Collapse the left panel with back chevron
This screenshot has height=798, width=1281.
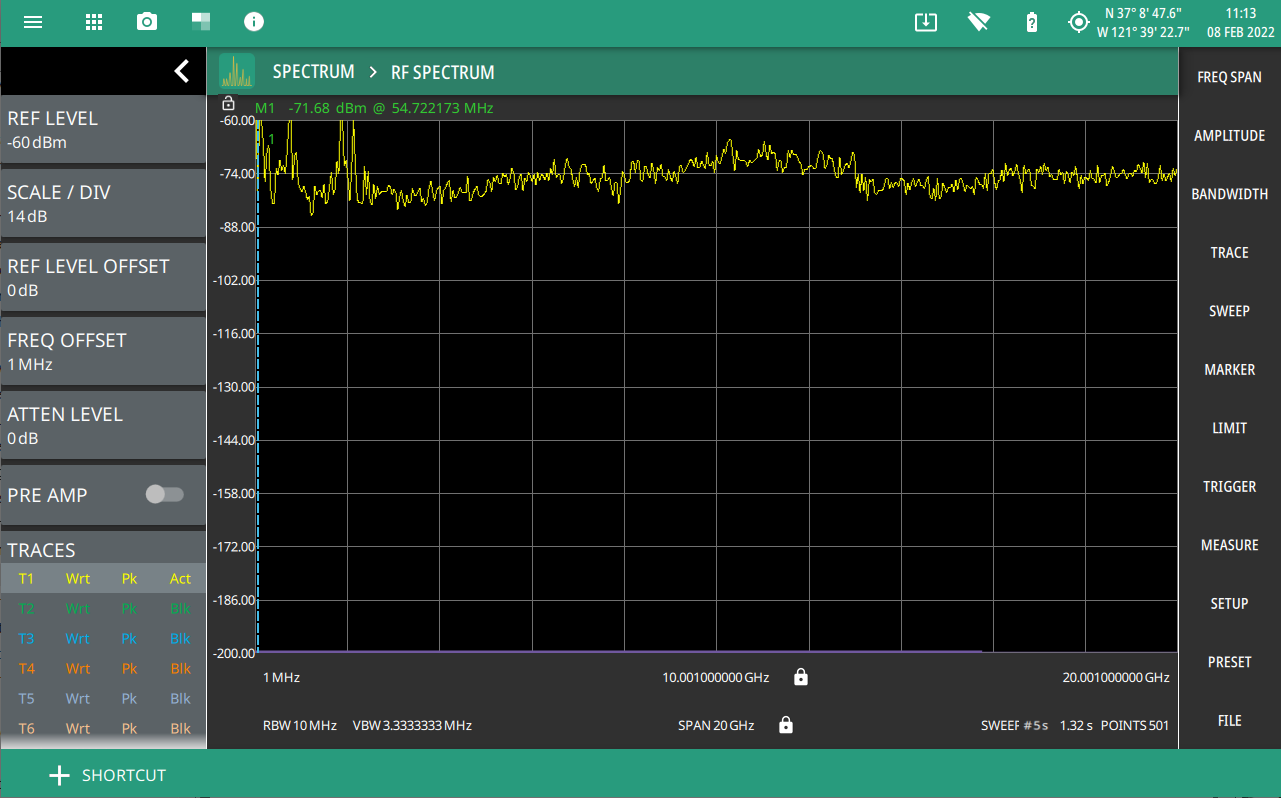(x=181, y=71)
